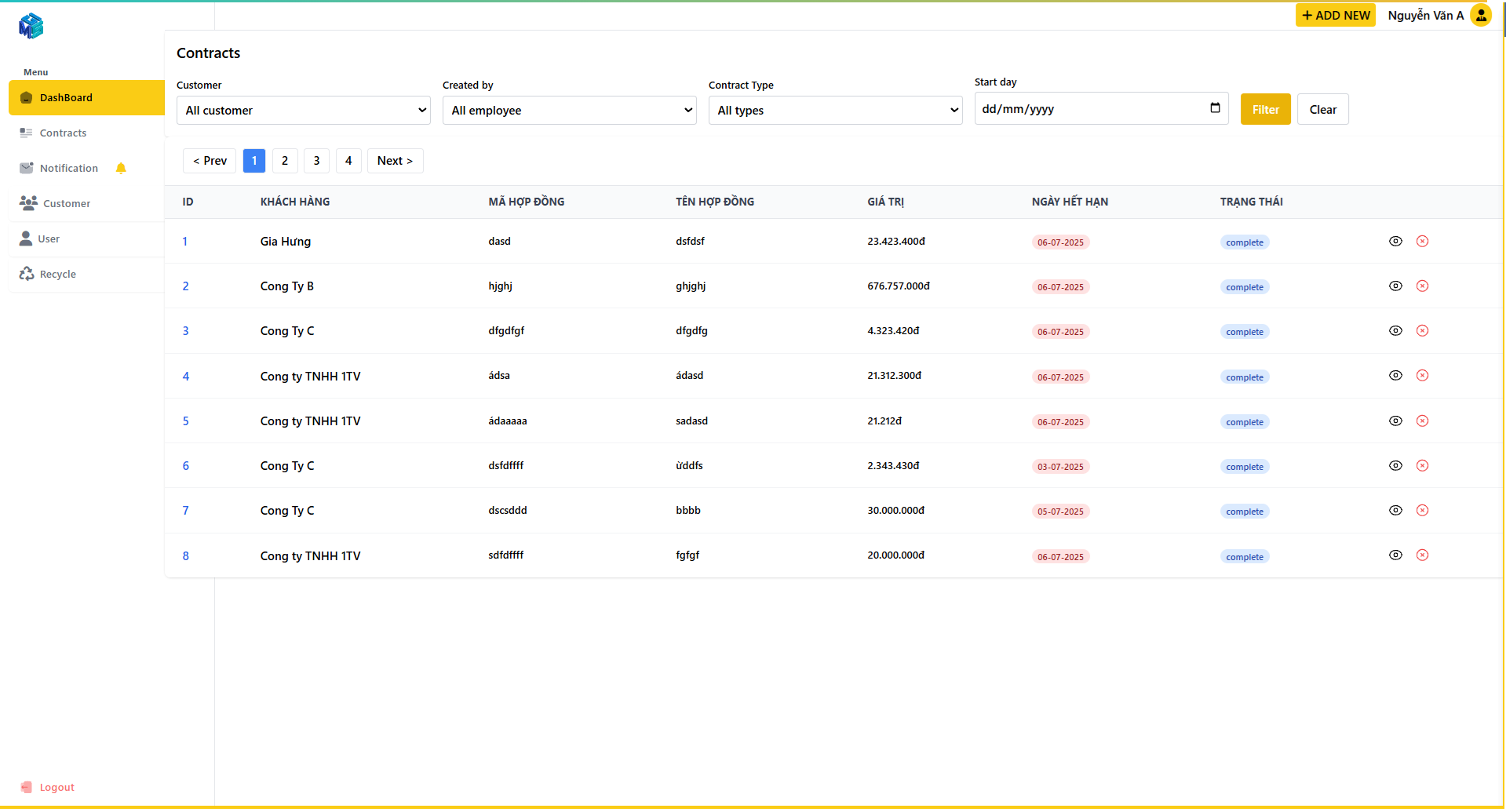The height and width of the screenshot is (812, 1506).
Task: Expand the Created by employee dropdown
Action: [x=569, y=111]
